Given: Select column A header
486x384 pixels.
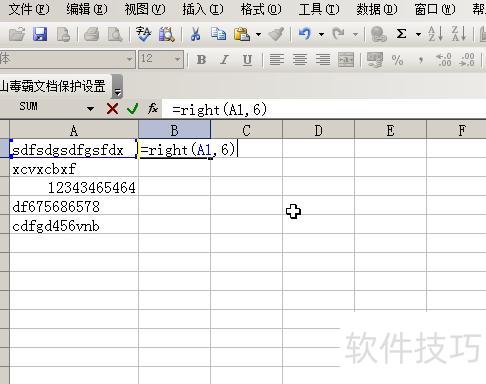Looking at the screenshot, I should tap(74, 130).
